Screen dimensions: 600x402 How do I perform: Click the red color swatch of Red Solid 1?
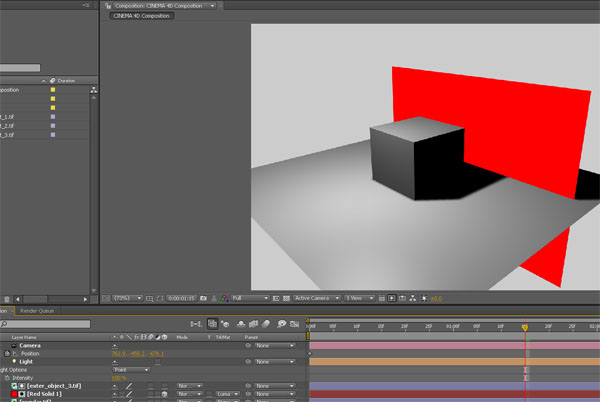pos(14,394)
